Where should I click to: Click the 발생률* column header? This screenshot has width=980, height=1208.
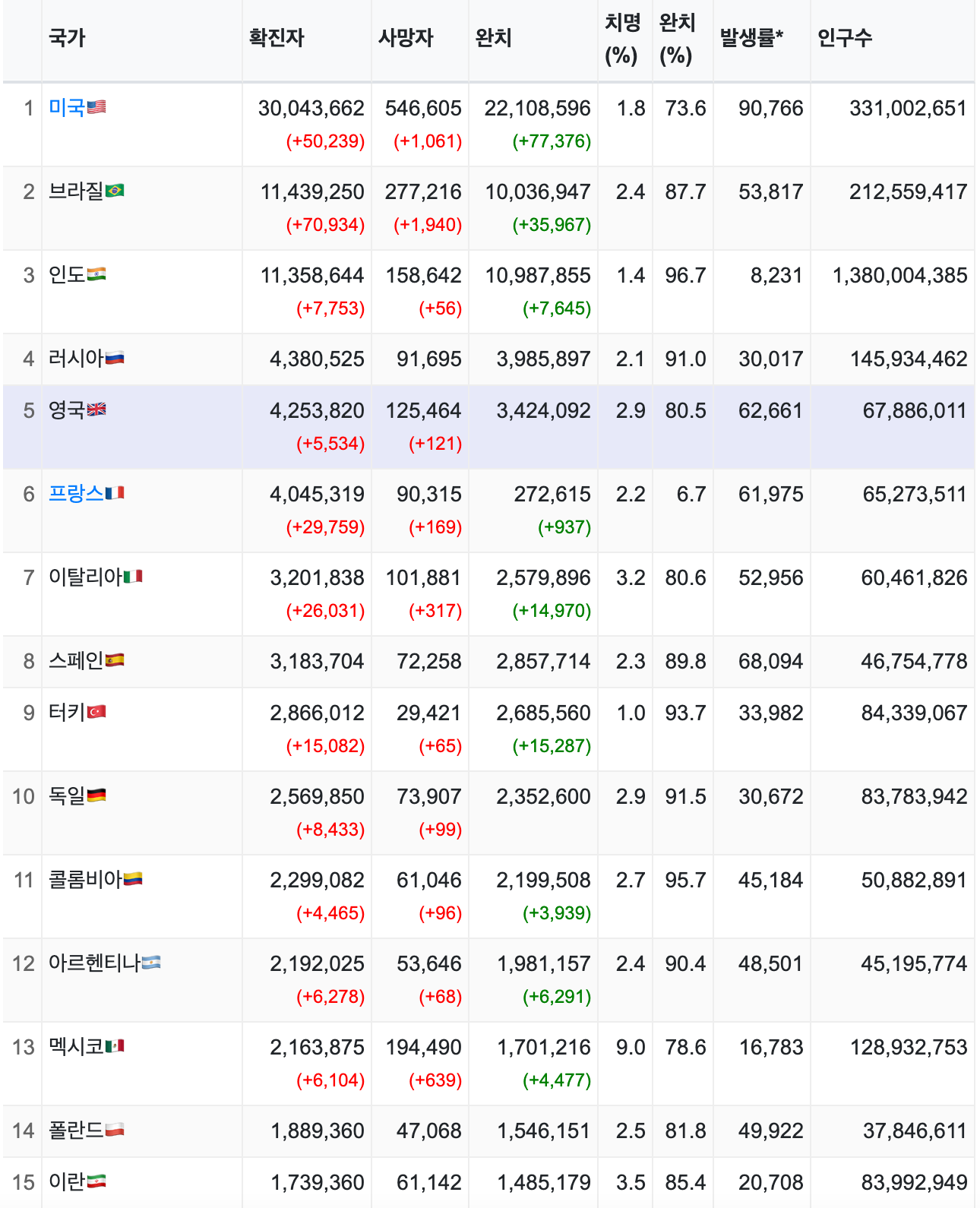point(751,37)
